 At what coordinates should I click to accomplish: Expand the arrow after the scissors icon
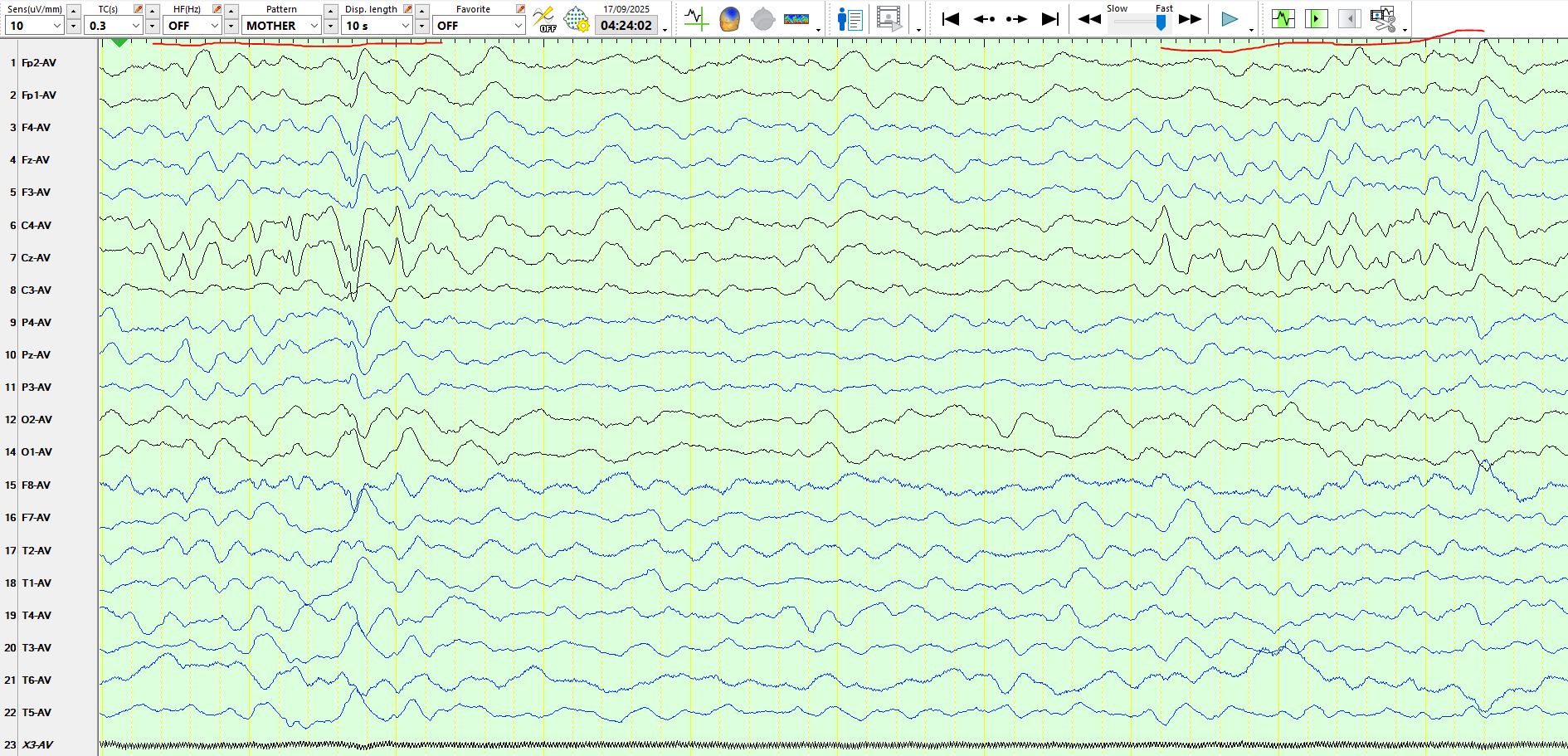1405,30
